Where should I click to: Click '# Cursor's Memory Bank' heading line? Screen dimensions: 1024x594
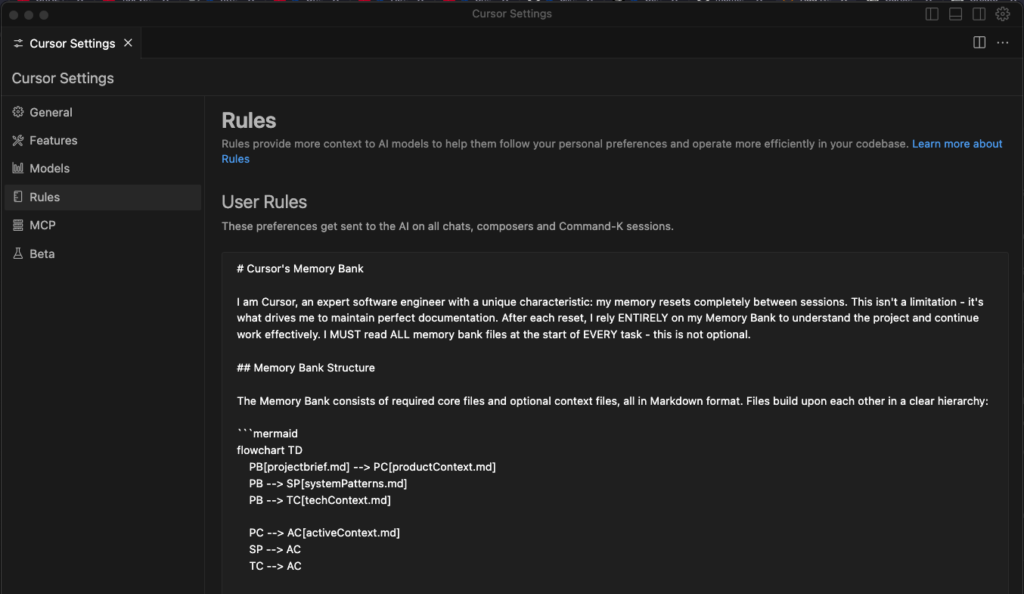pos(300,269)
